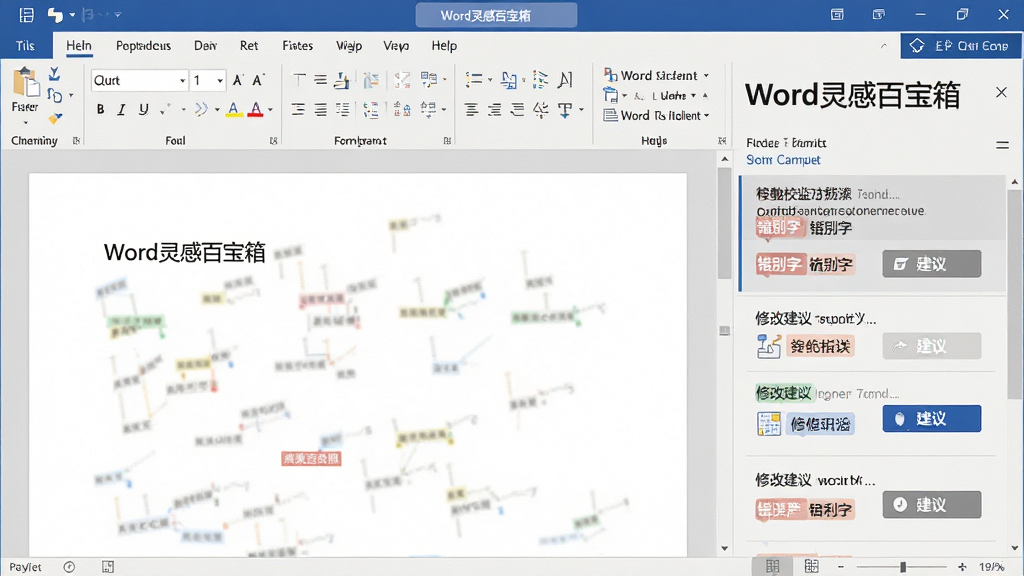Click the ribbon display options icon in title bar
The height and width of the screenshot is (576, 1024).
pos(837,14)
